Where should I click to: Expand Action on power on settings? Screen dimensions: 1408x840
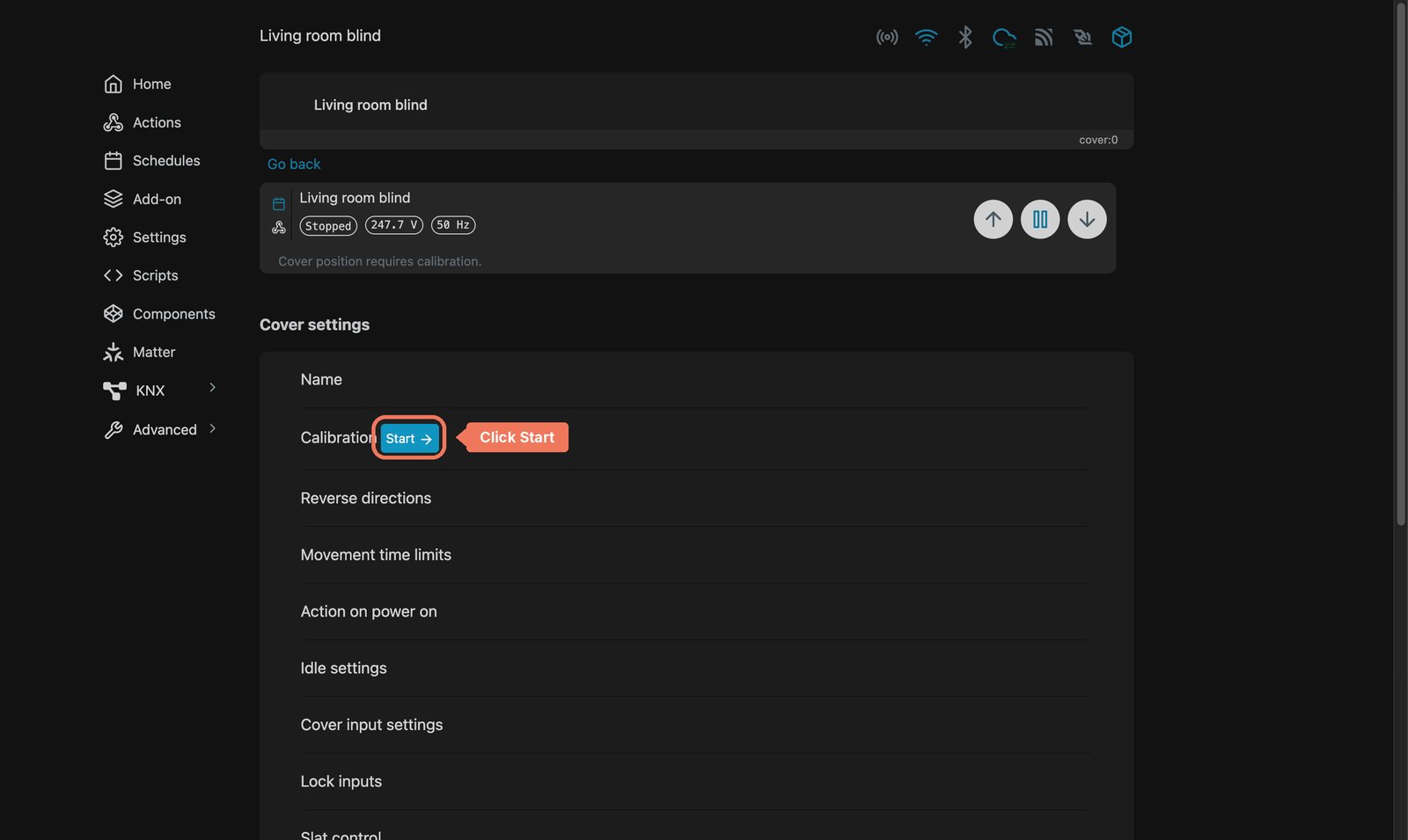pyautogui.click(x=695, y=612)
